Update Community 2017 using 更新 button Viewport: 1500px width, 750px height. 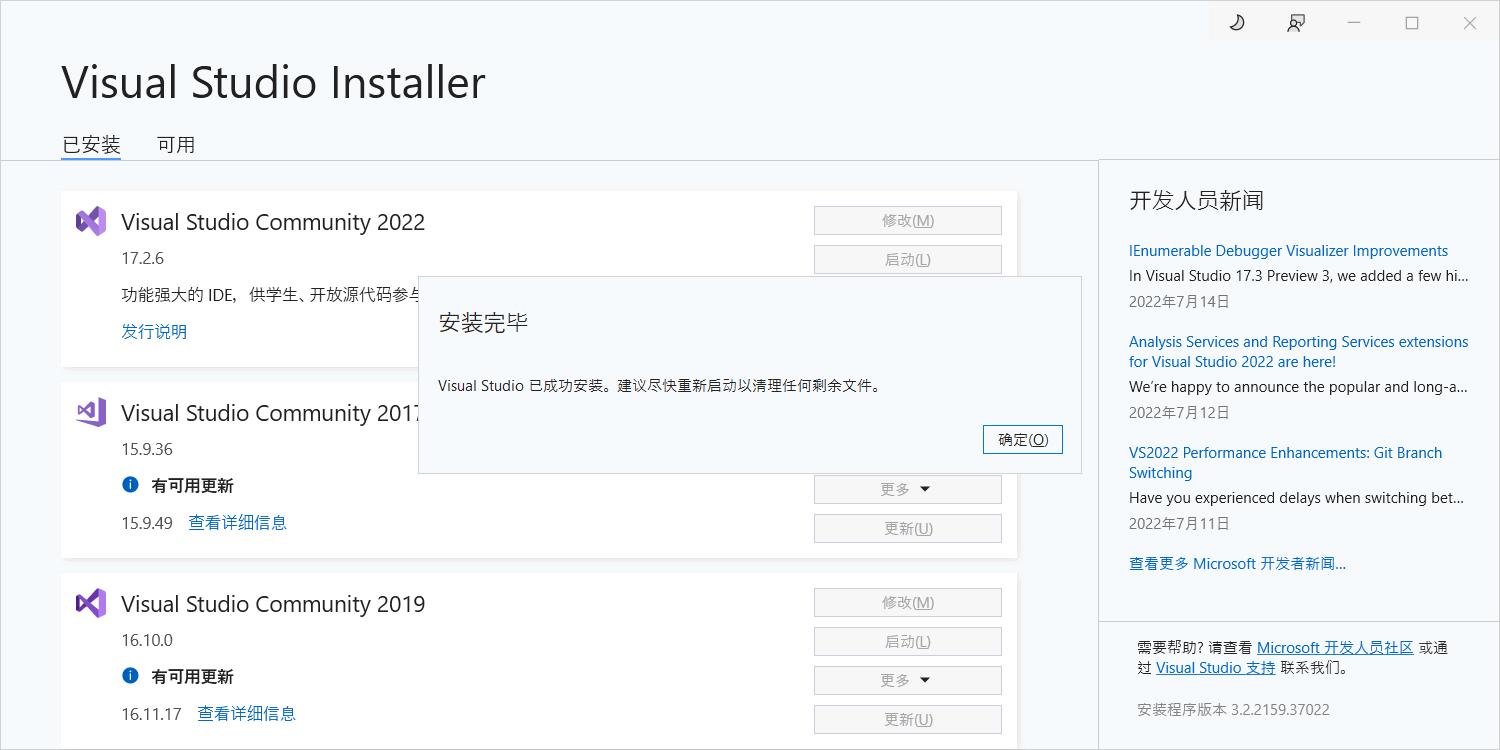907,528
